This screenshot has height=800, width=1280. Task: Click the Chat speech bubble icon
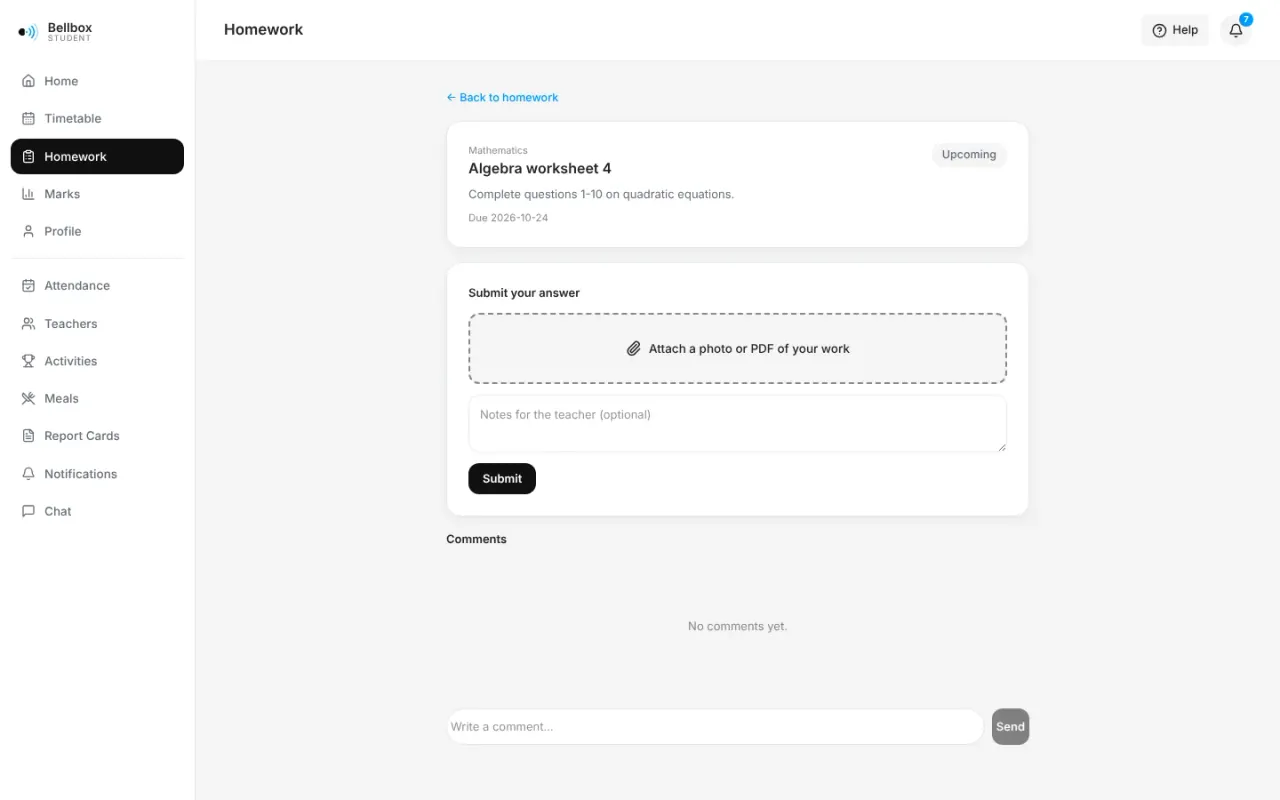coord(28,511)
